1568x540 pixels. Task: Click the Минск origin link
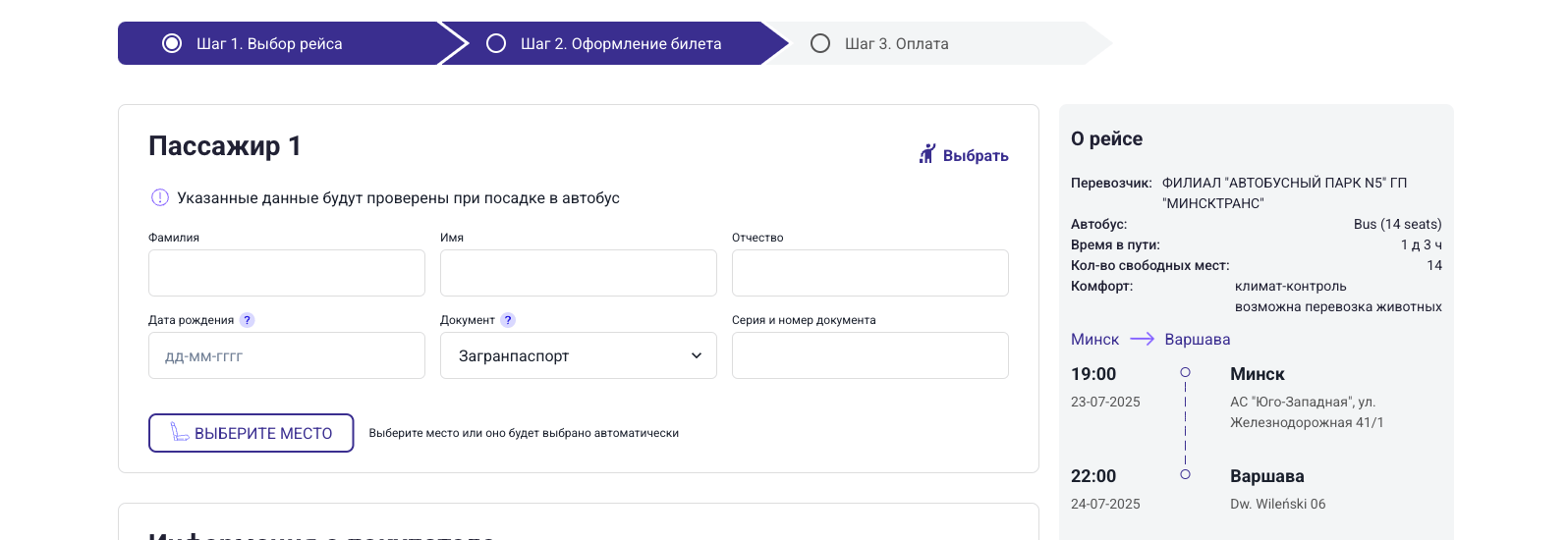1094,339
